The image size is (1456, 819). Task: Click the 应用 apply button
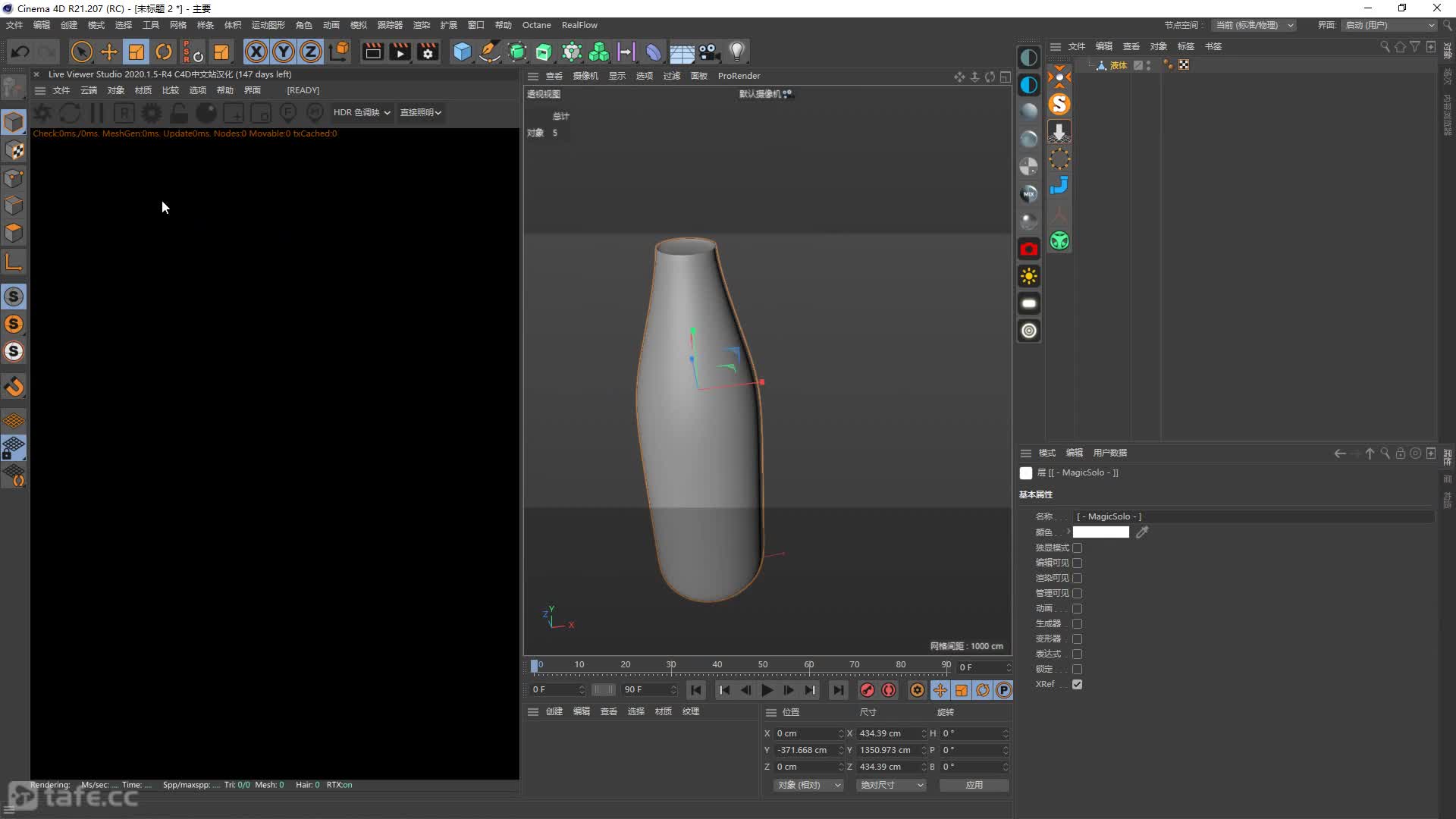coord(974,785)
